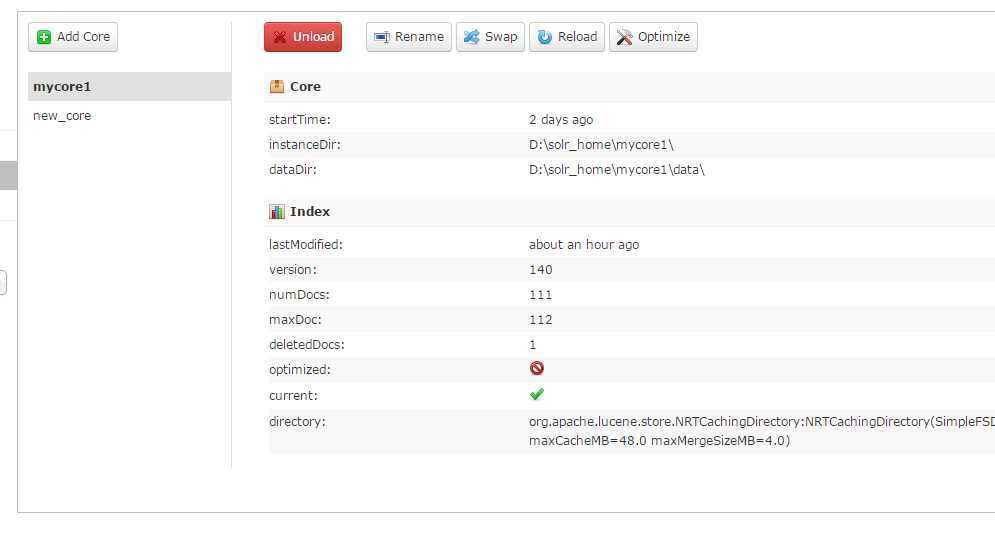Image resolution: width=995 pixels, height=548 pixels.
Task: Click the Core section box icon
Action: coord(277,87)
